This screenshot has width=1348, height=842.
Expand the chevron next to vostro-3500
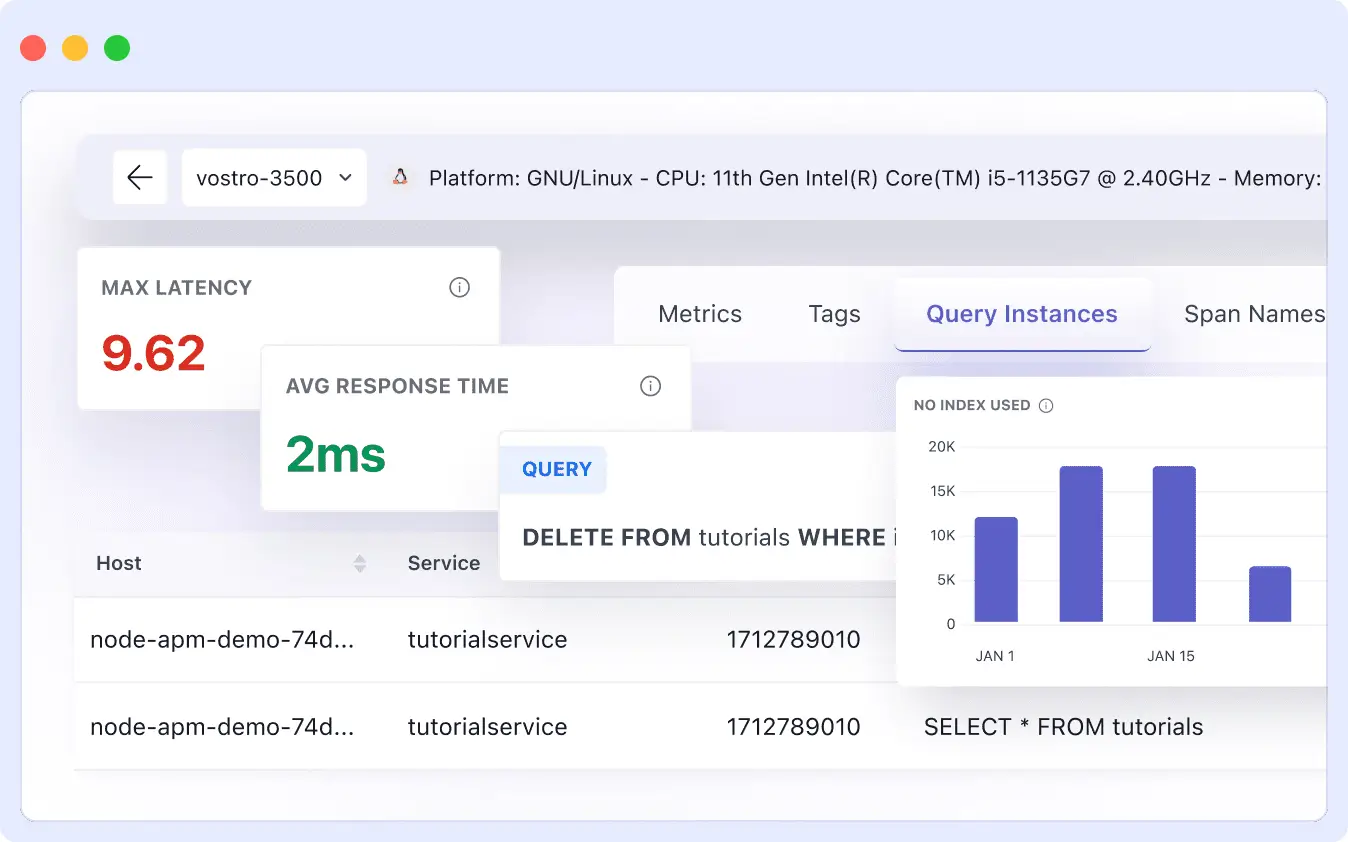pos(346,178)
